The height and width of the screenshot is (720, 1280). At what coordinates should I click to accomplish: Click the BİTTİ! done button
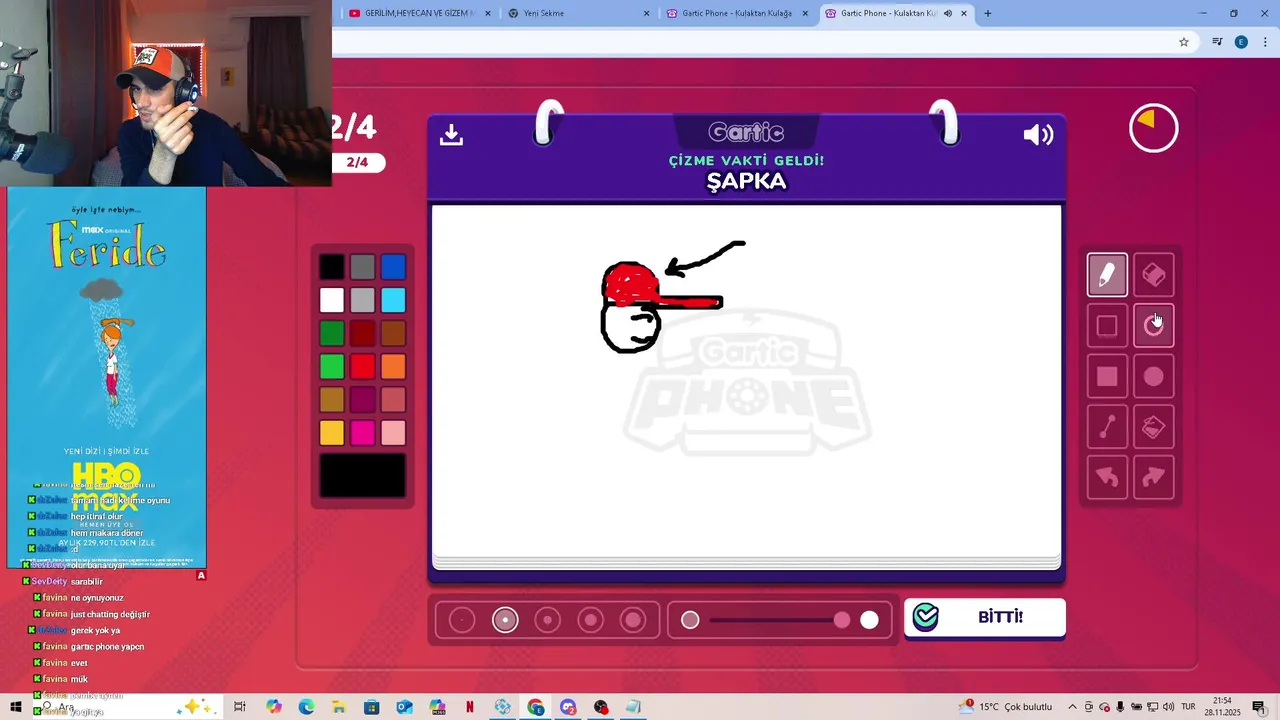985,617
